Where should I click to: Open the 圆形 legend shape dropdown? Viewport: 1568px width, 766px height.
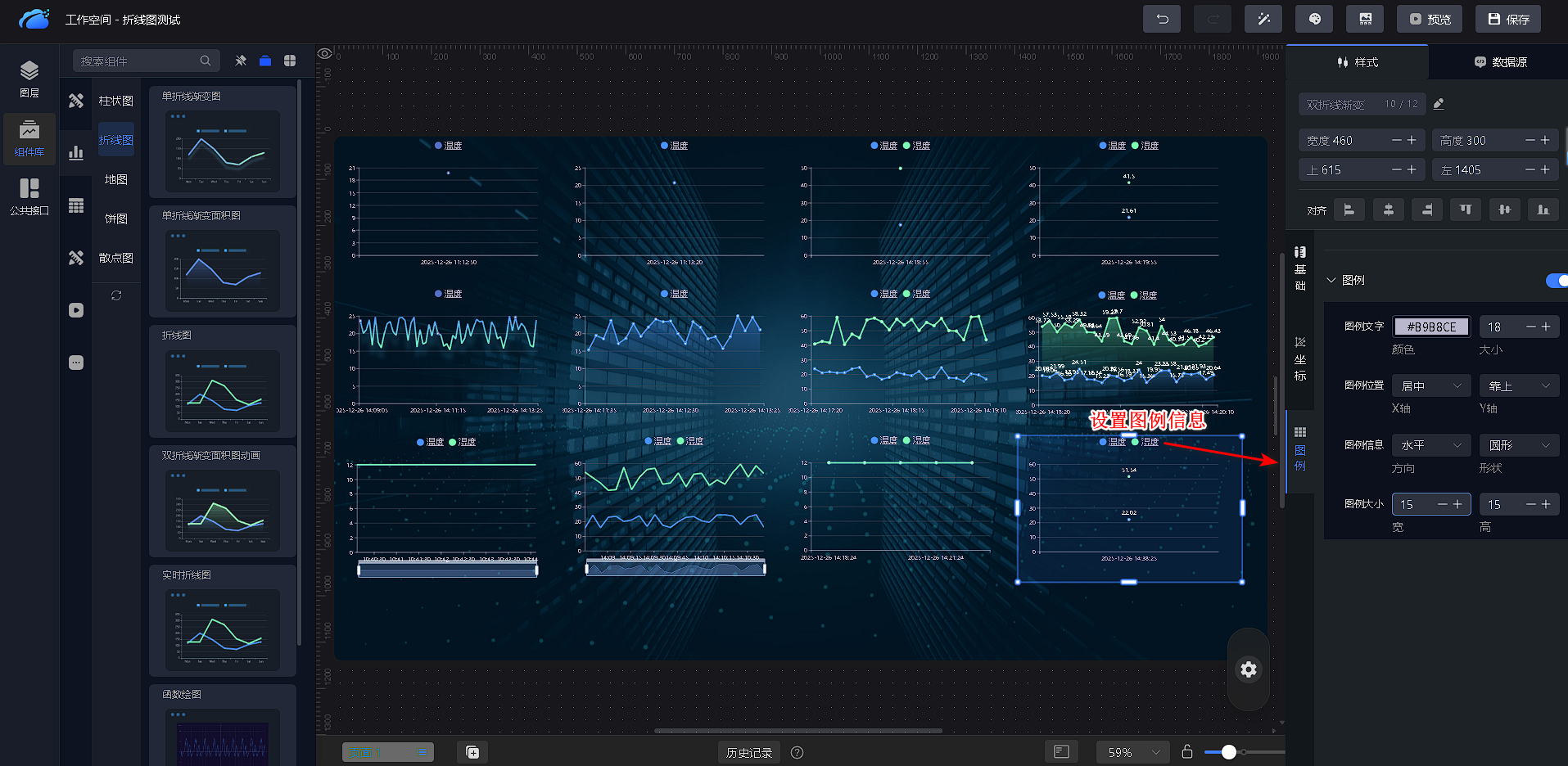coord(1519,445)
